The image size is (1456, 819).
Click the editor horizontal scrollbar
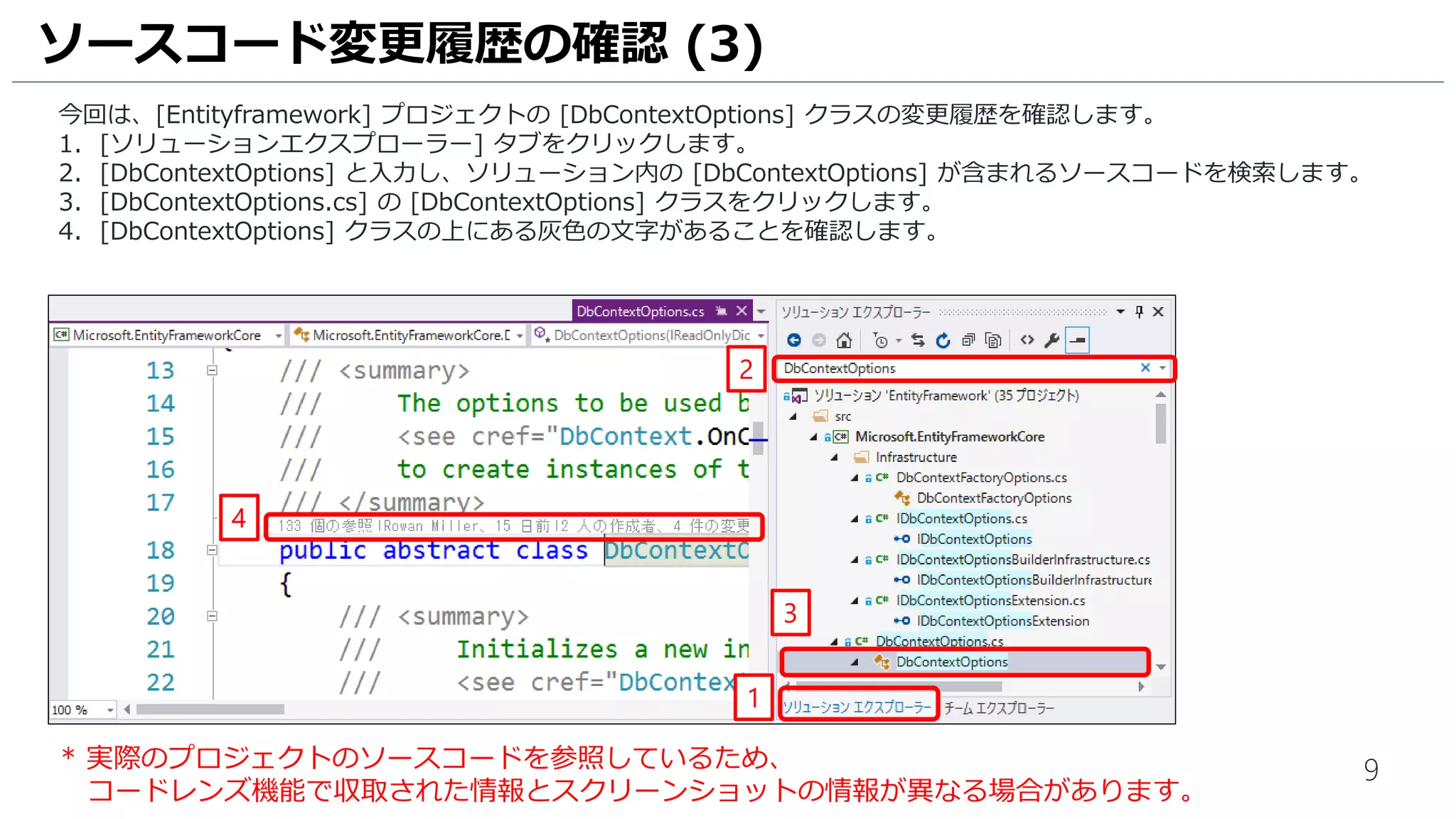click(210, 709)
